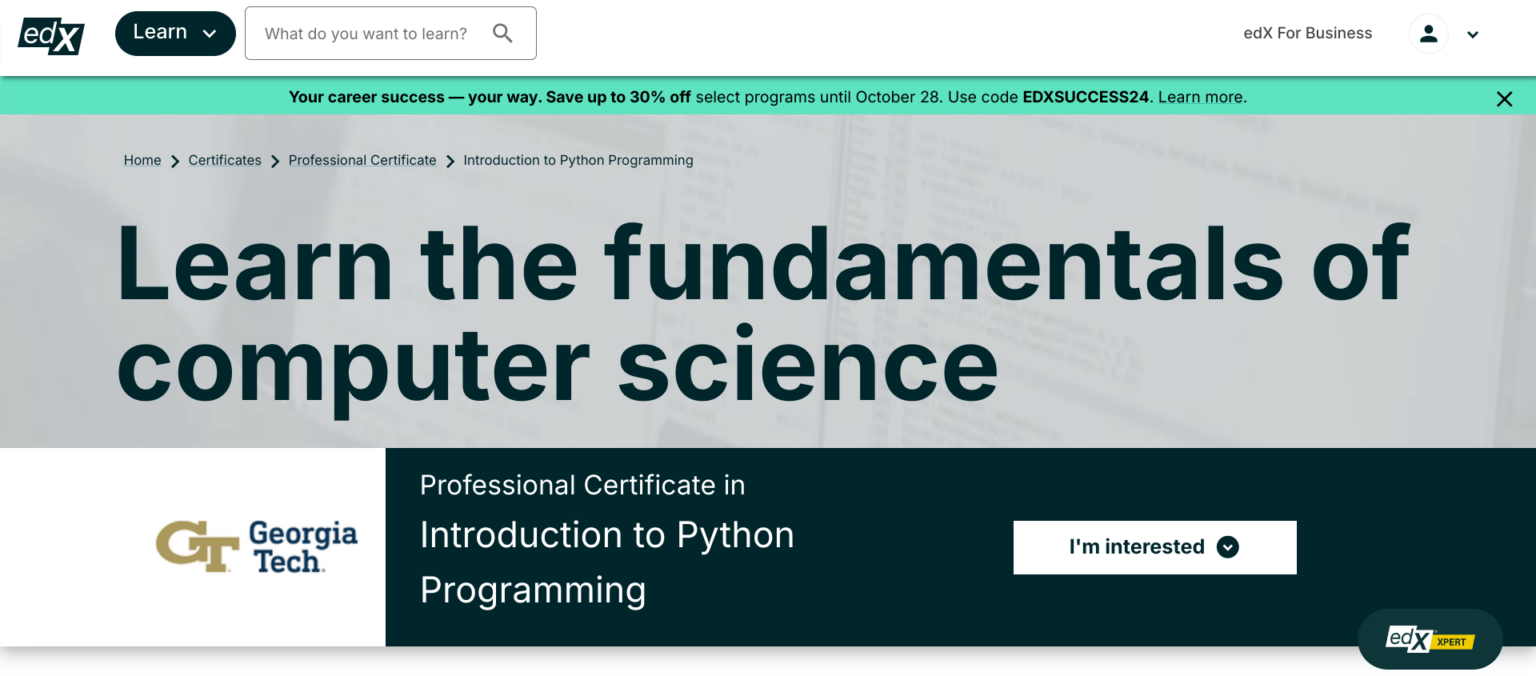This screenshot has height=676, width=1536.
Task: Dismiss the promo banner with the X icon
Action: (1504, 98)
